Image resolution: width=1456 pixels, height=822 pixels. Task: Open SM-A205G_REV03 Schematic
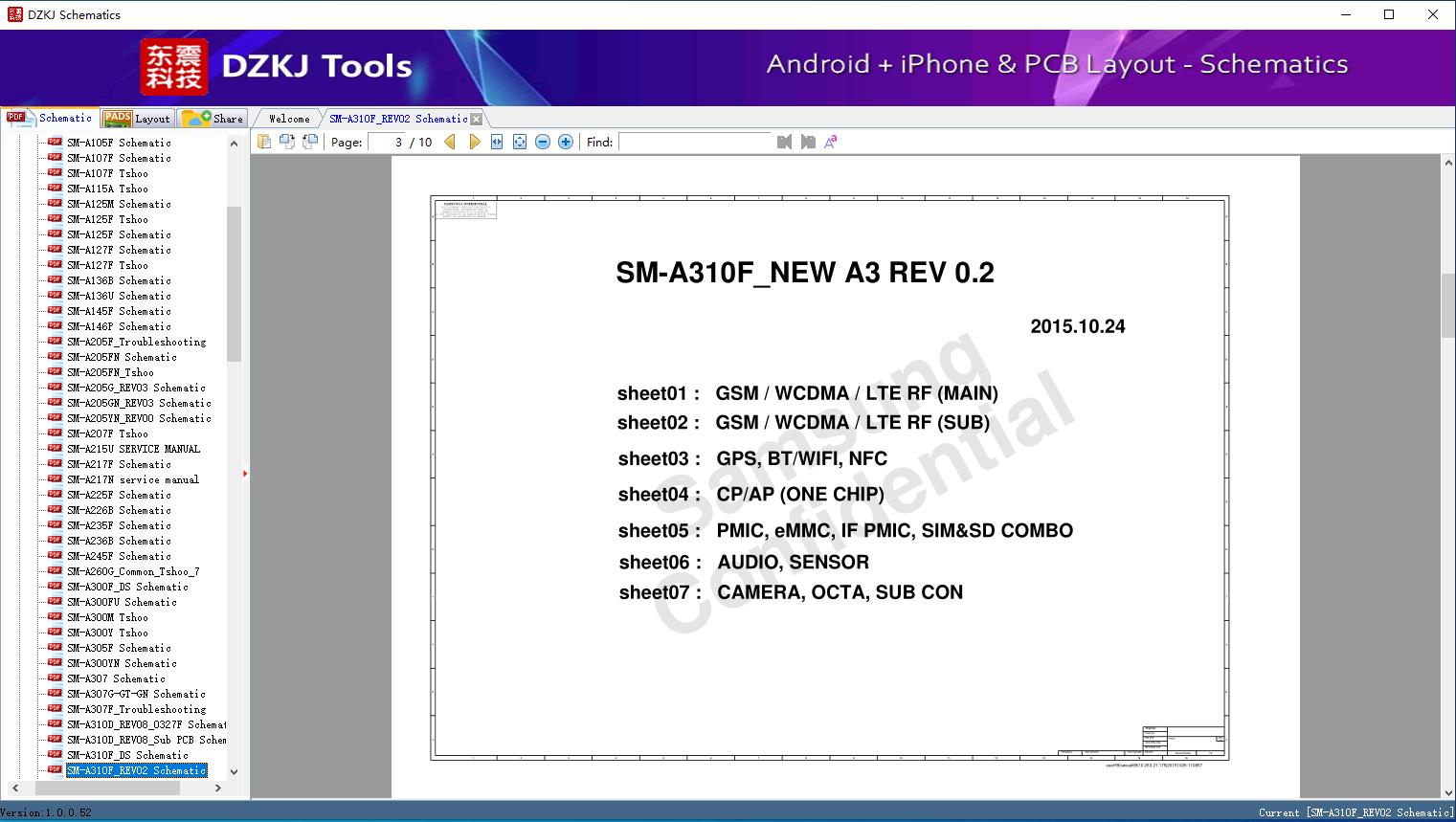pos(136,388)
